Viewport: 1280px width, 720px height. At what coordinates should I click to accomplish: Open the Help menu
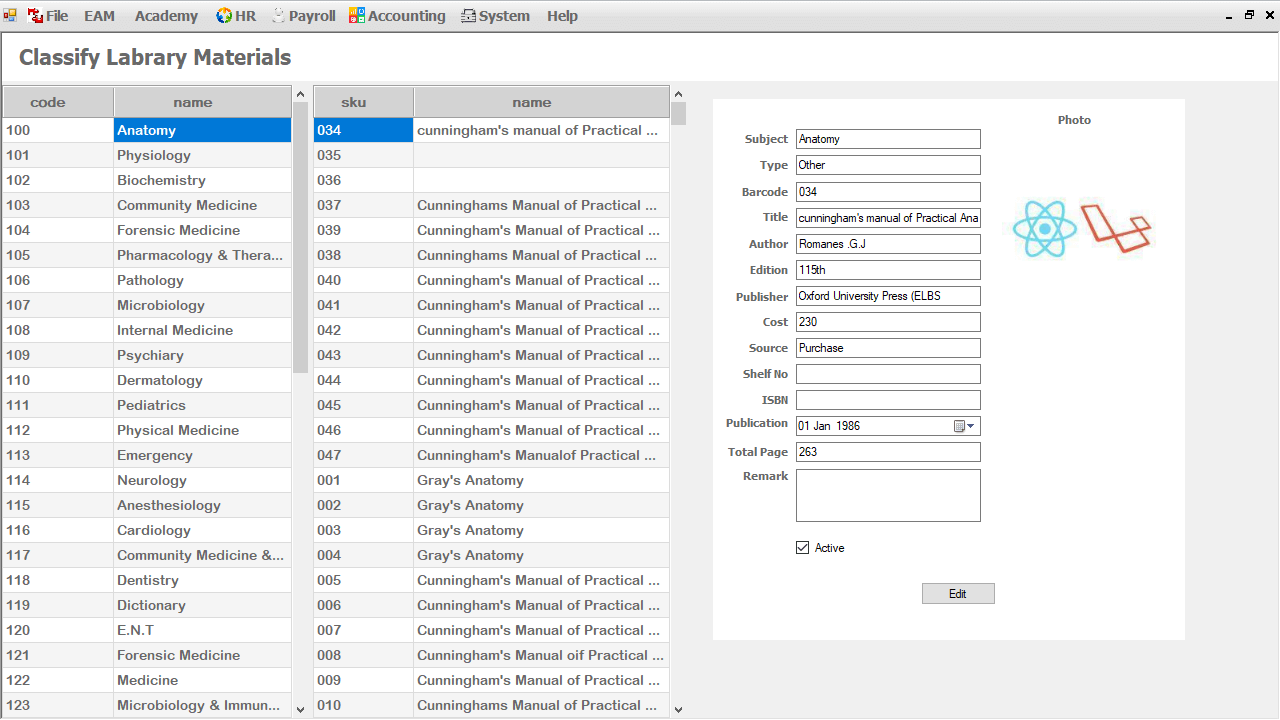click(x=562, y=16)
